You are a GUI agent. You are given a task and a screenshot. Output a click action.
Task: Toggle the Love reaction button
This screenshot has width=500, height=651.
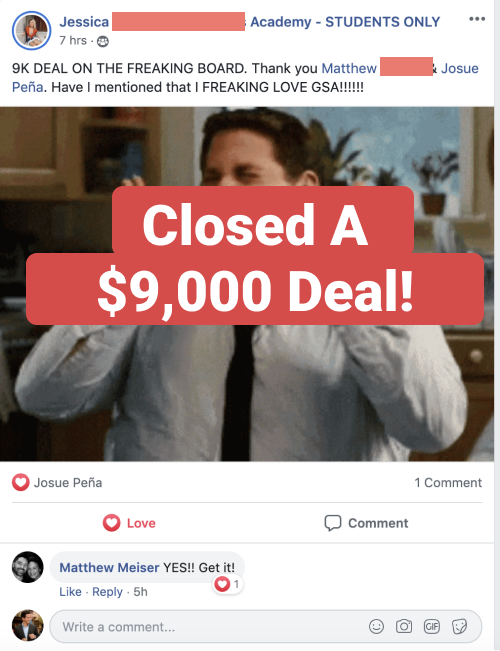click(129, 523)
